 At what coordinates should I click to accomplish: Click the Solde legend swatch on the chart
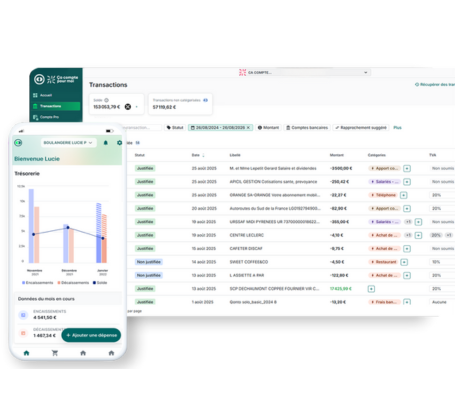[x=94, y=283]
